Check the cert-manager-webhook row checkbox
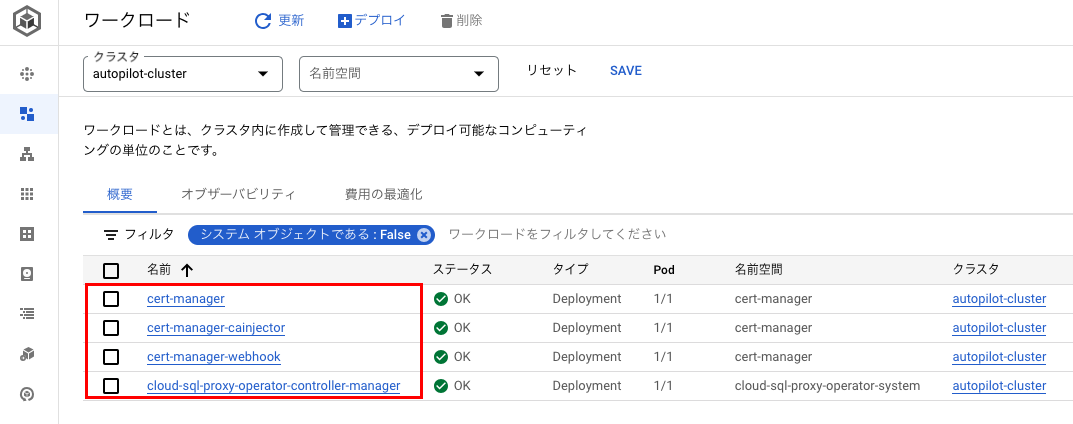The width and height of the screenshot is (1073, 424). (x=111, y=357)
